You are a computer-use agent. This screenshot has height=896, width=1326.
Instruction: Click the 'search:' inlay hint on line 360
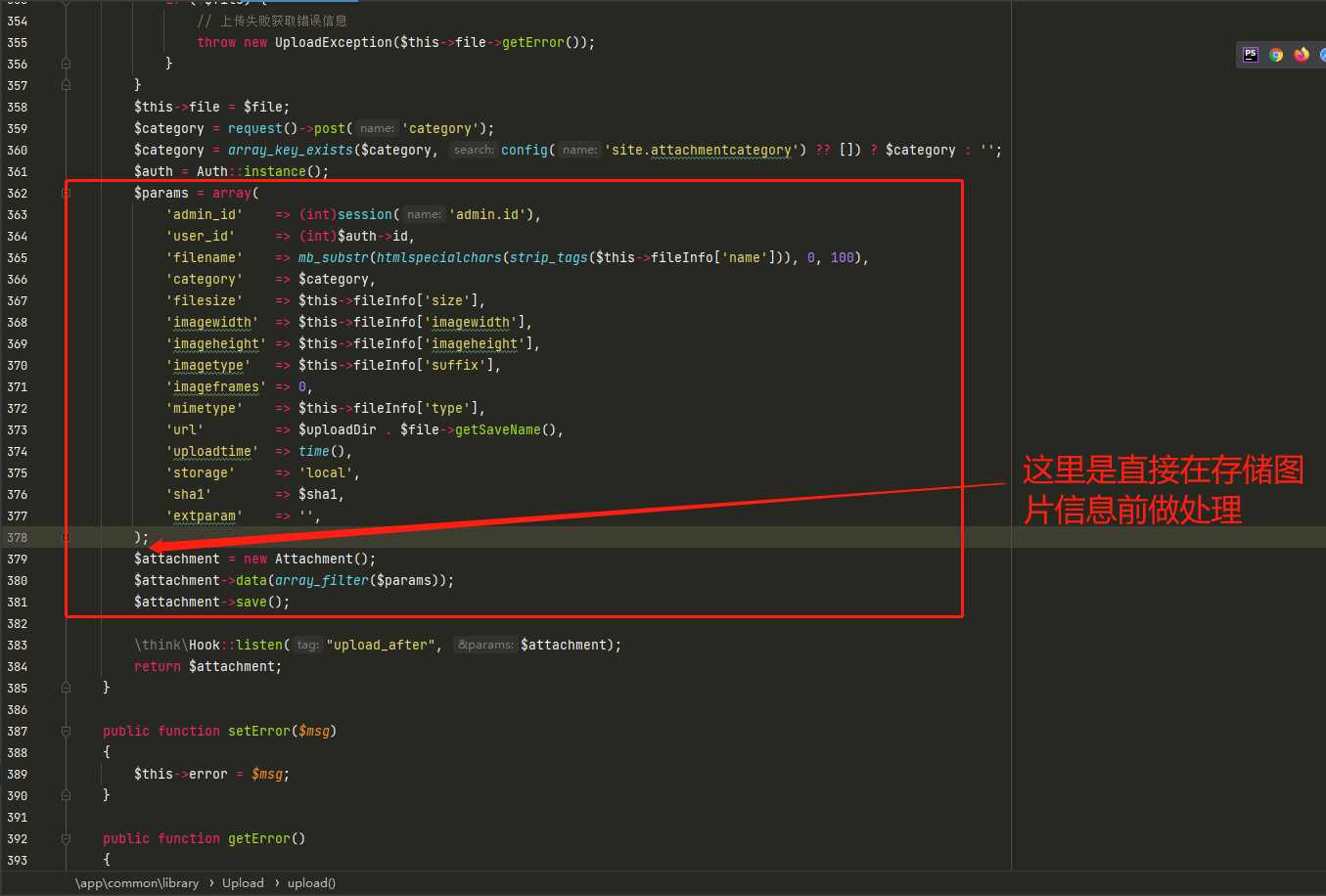point(474,150)
